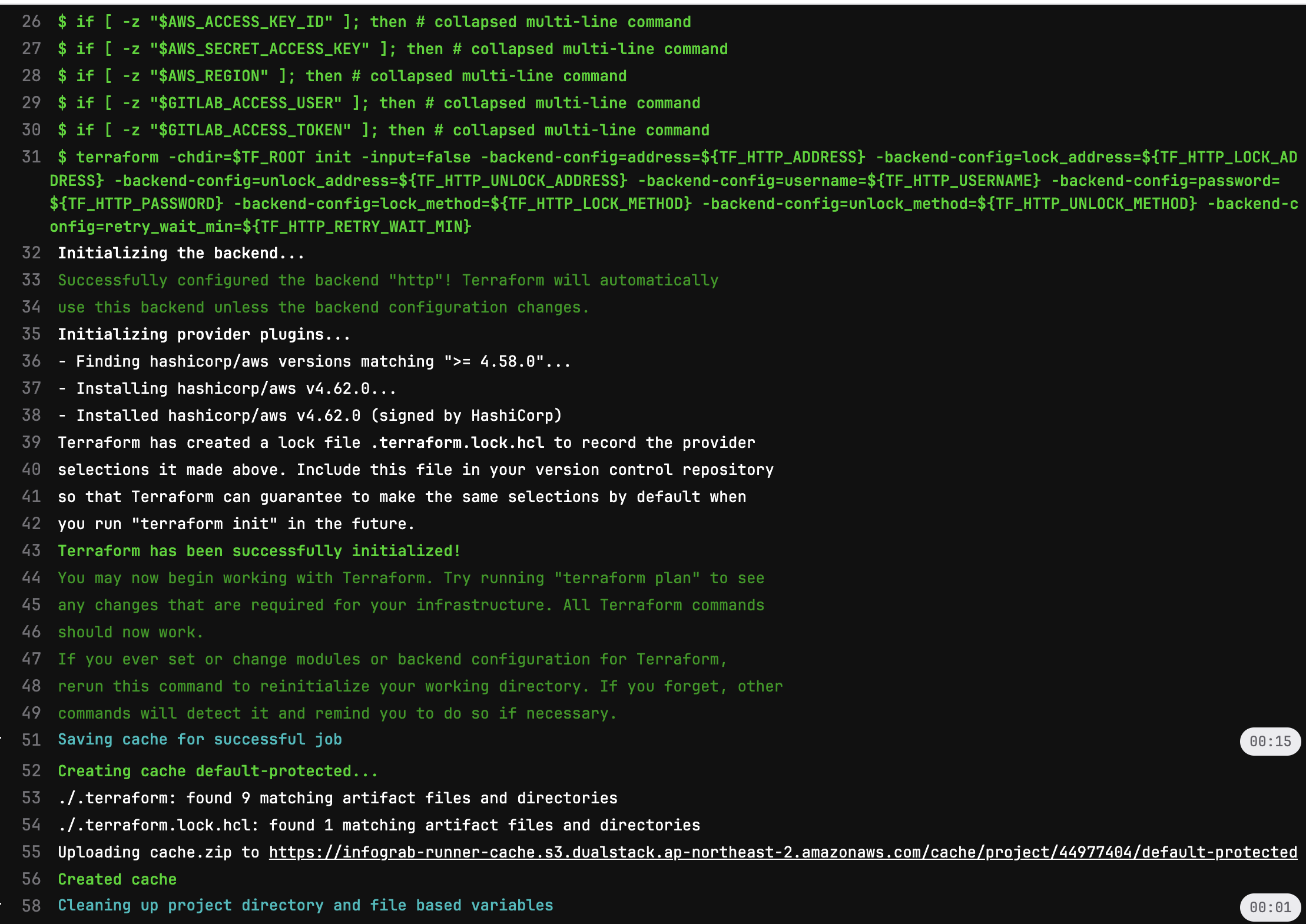The image size is (1306, 924).
Task: Click 'Successfully configured the backend "http"!' line
Action: 388,280
